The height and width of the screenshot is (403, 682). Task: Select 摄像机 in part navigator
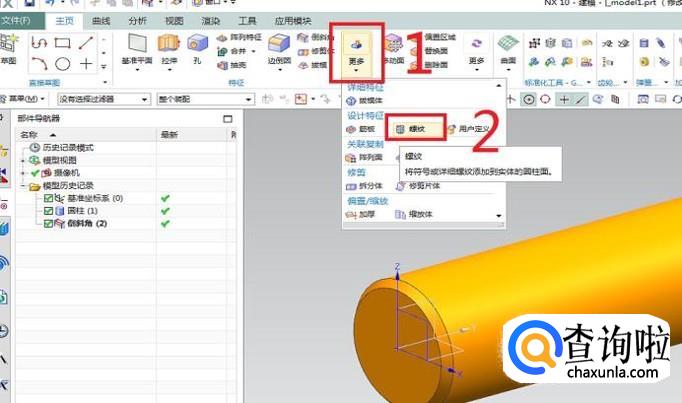click(66, 173)
